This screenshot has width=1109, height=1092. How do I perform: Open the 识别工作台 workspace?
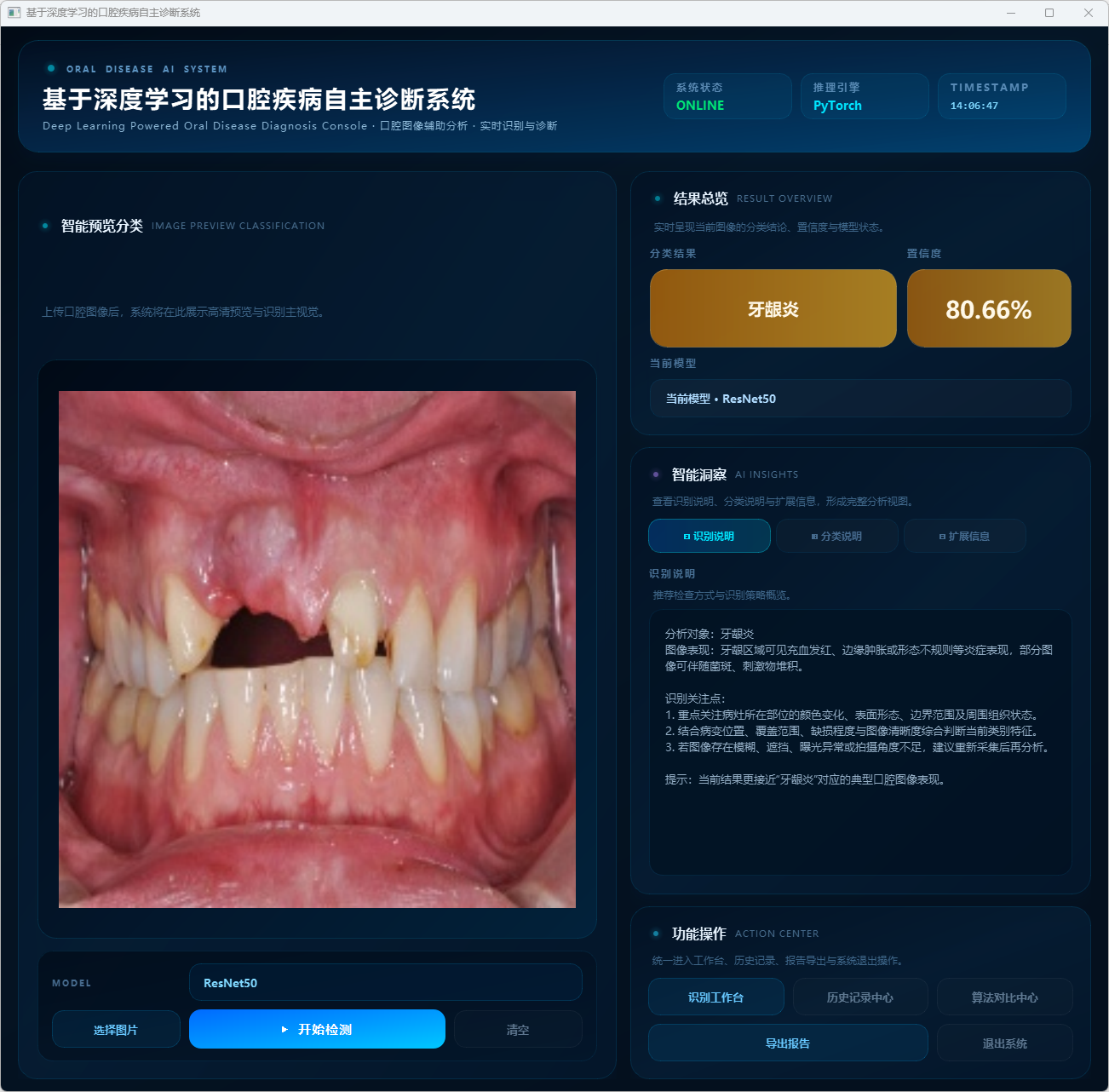point(715,997)
